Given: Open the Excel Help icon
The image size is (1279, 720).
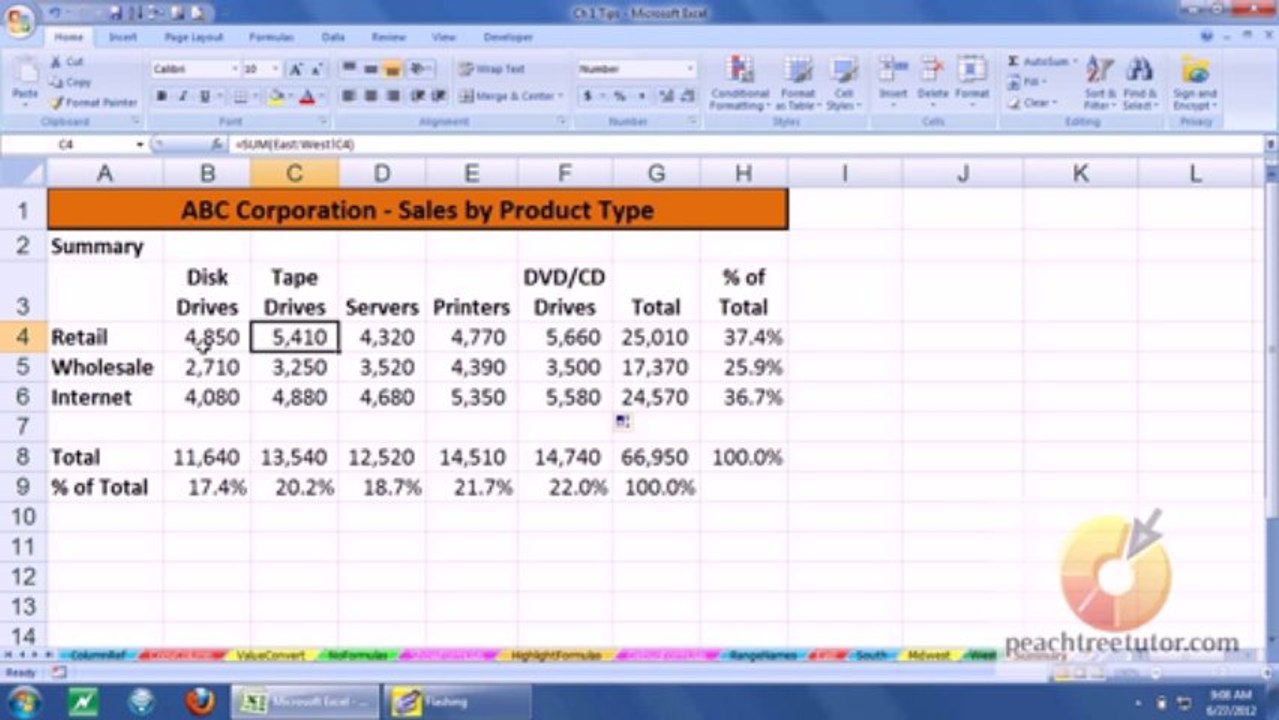Looking at the screenshot, I should pyautogui.click(x=1206, y=36).
